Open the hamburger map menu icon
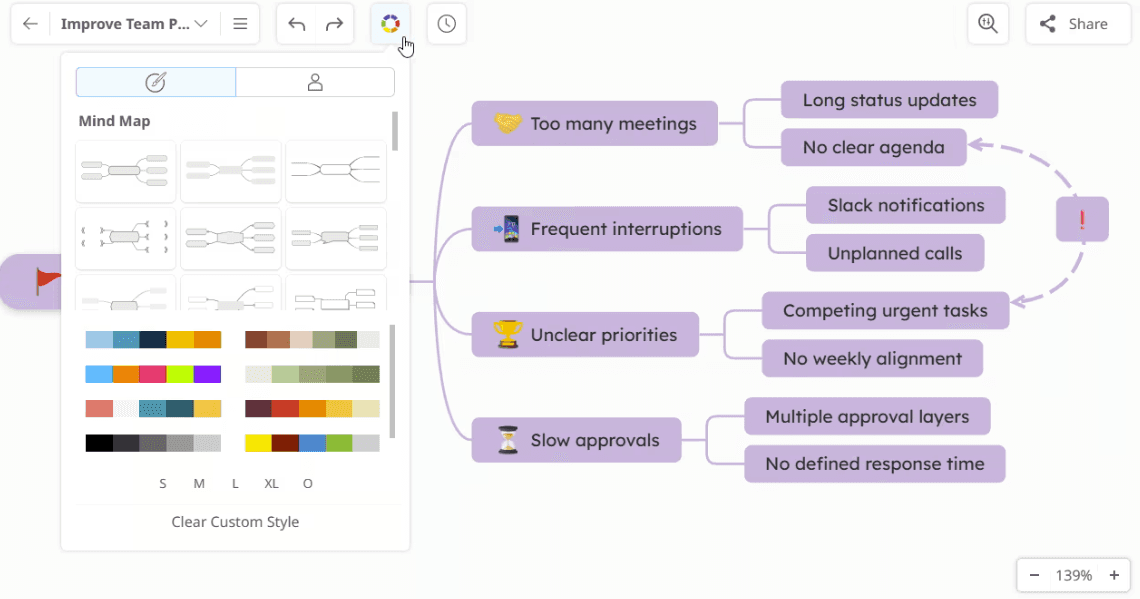The height and width of the screenshot is (599, 1140). 240,23
